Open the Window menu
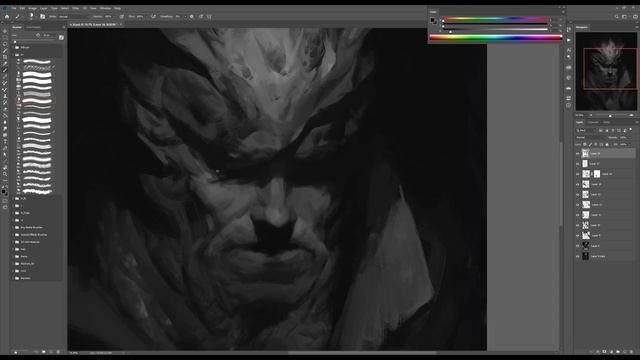This screenshot has width=640, height=360. (x=105, y=8)
